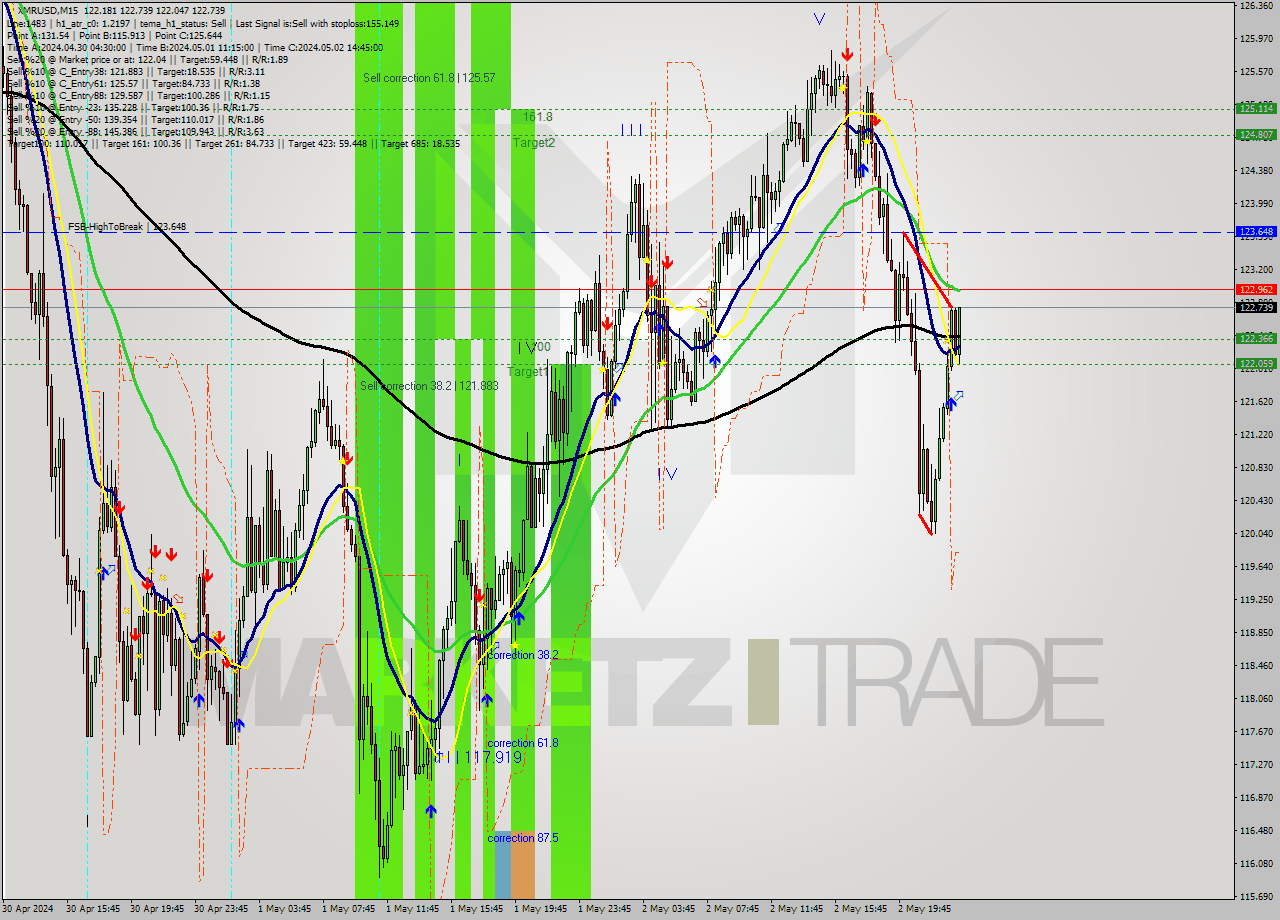Click the 120.040 price axis label
This screenshot has width=1280, height=920.
tap(1256, 533)
